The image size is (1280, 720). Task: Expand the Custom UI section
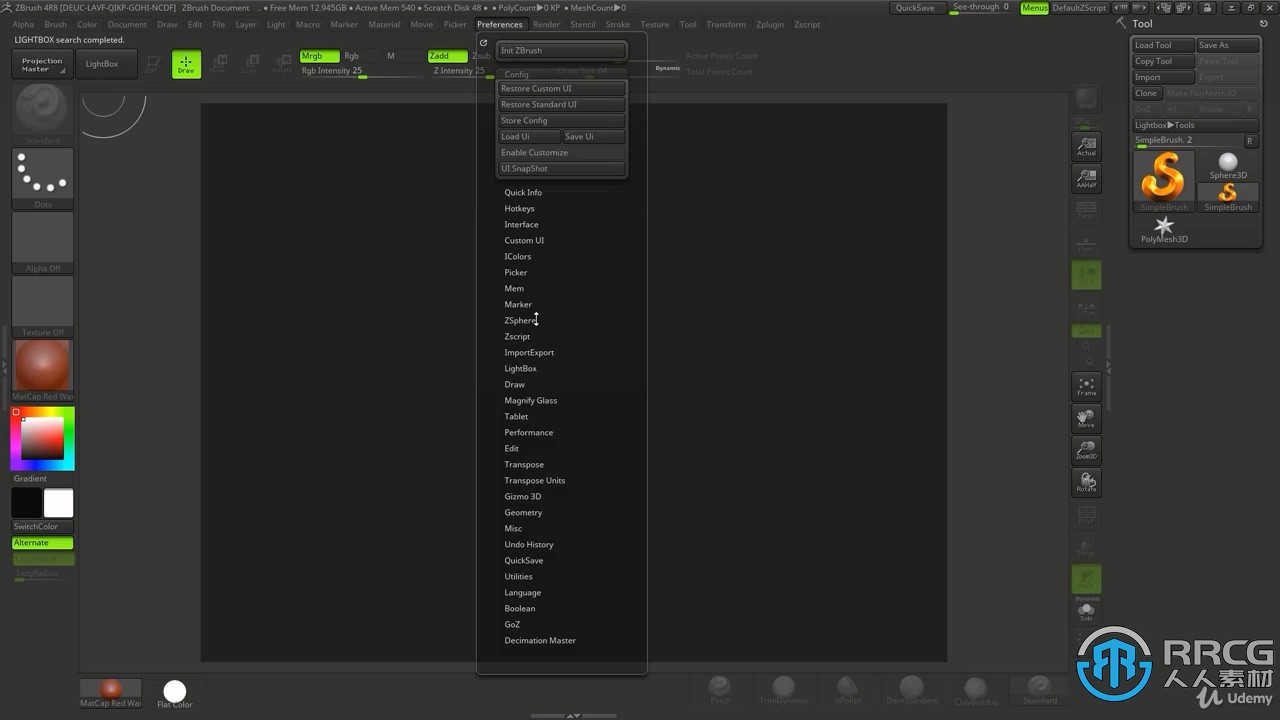pyautogui.click(x=524, y=240)
